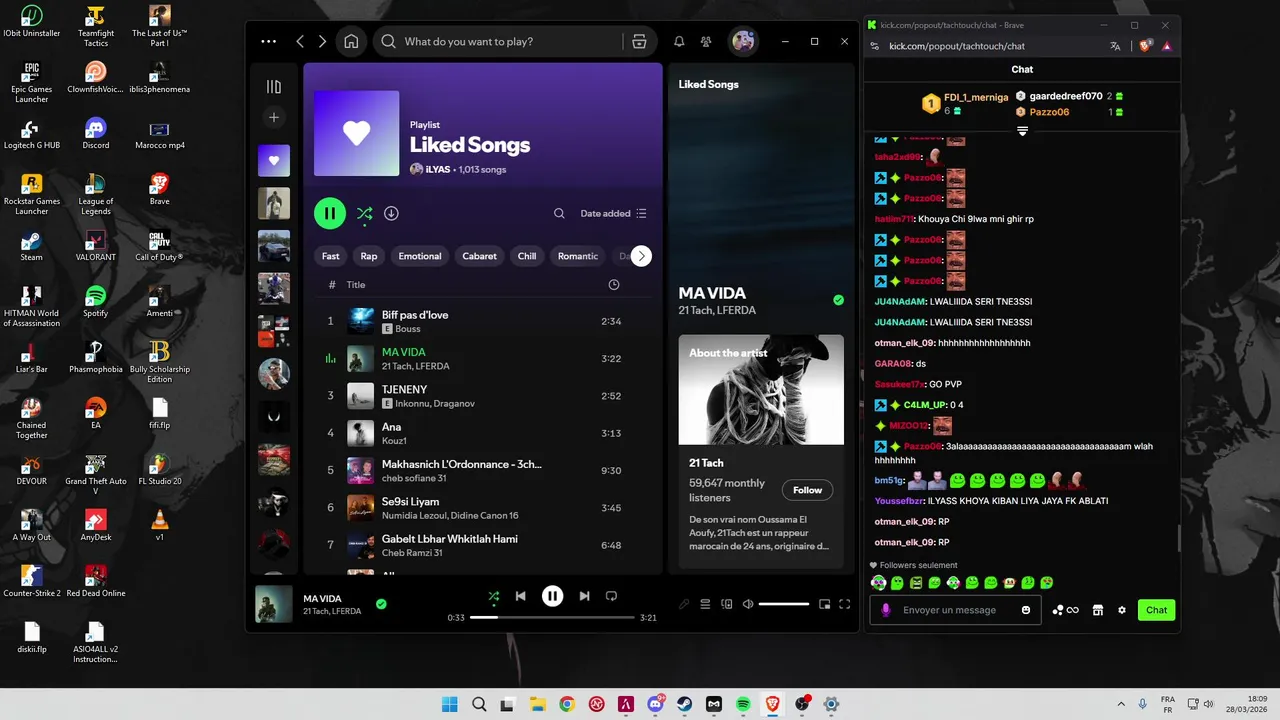Image resolution: width=1280 pixels, height=720 pixels.
Task: Open the playback Queue
Action: click(x=705, y=604)
